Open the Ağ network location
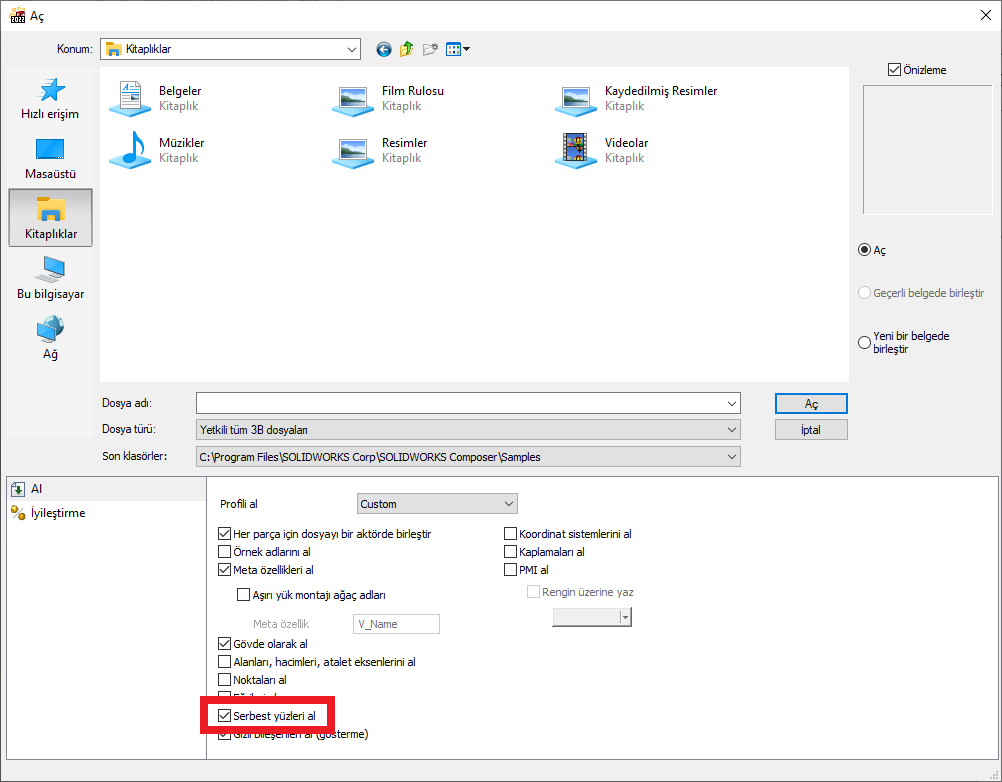The height and width of the screenshot is (782, 1002). click(x=50, y=338)
